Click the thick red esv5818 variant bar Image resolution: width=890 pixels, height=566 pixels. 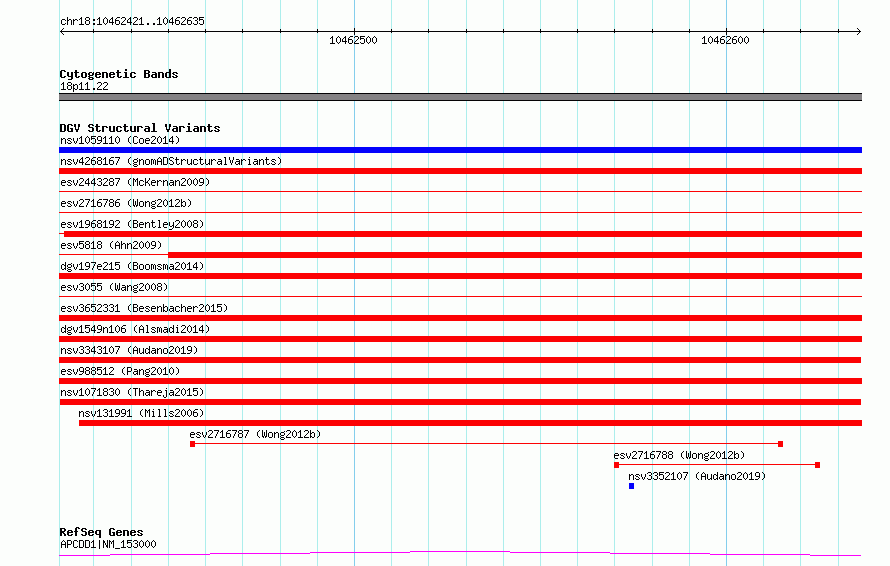point(515,255)
